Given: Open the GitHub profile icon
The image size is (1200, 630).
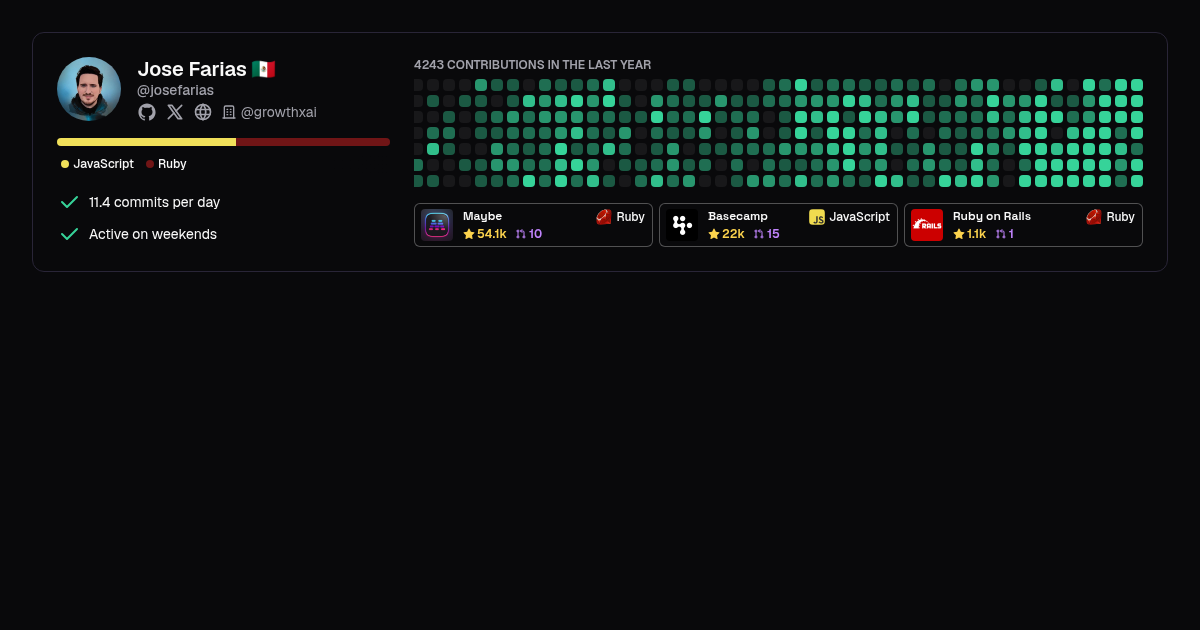Looking at the screenshot, I should click(x=147, y=112).
